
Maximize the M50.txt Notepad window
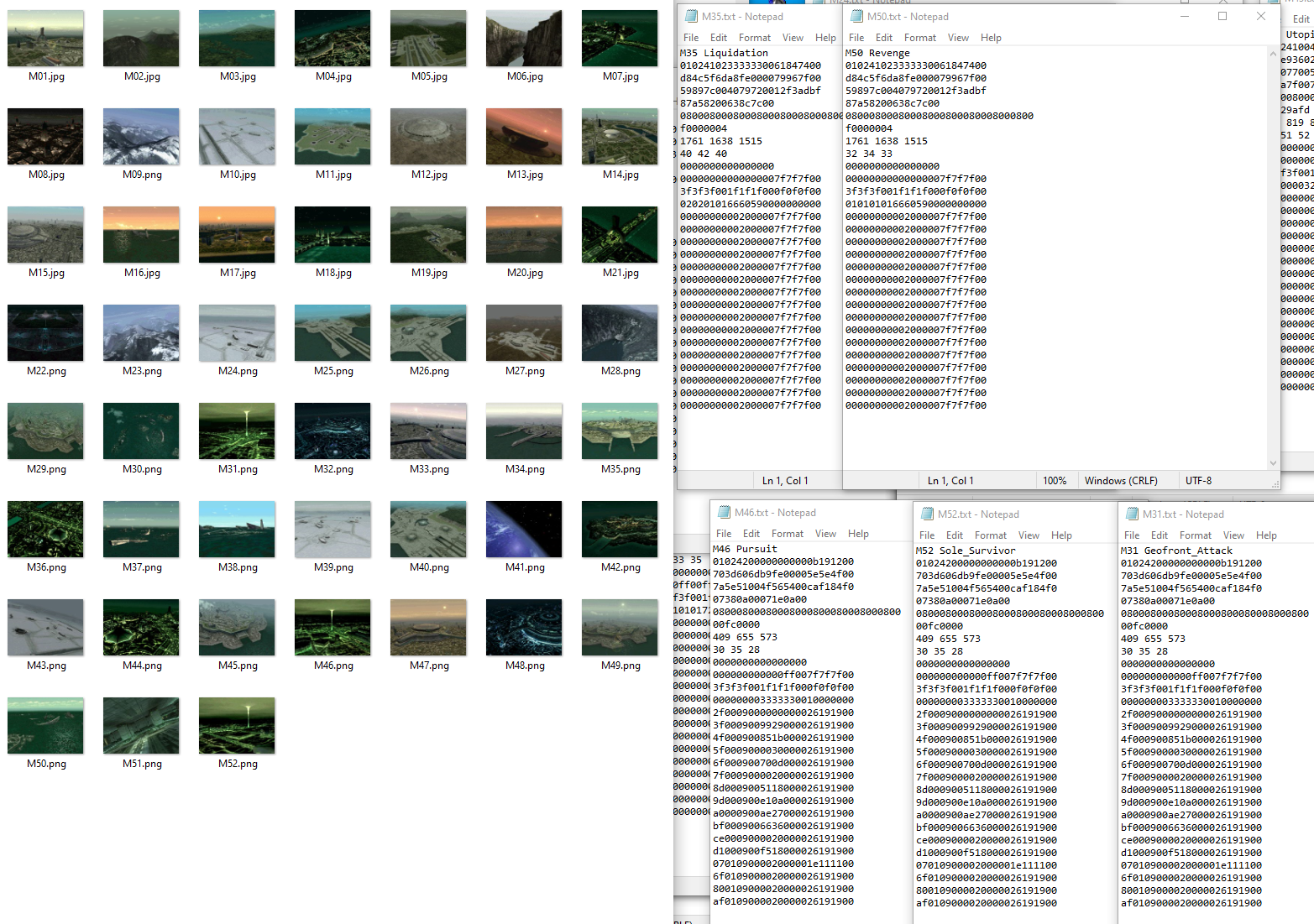pos(1222,16)
